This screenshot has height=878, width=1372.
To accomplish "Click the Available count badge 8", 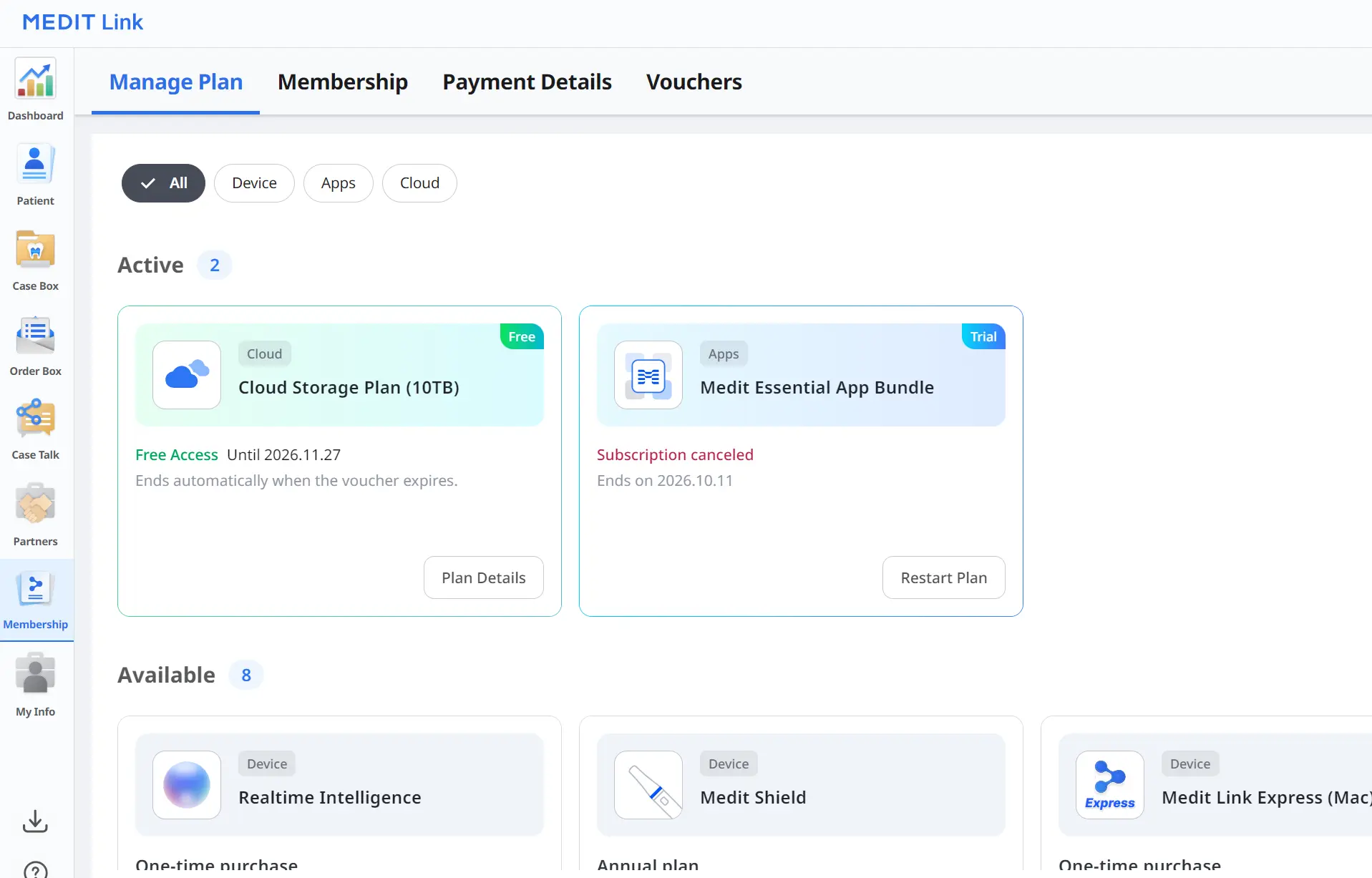I will click(x=246, y=675).
